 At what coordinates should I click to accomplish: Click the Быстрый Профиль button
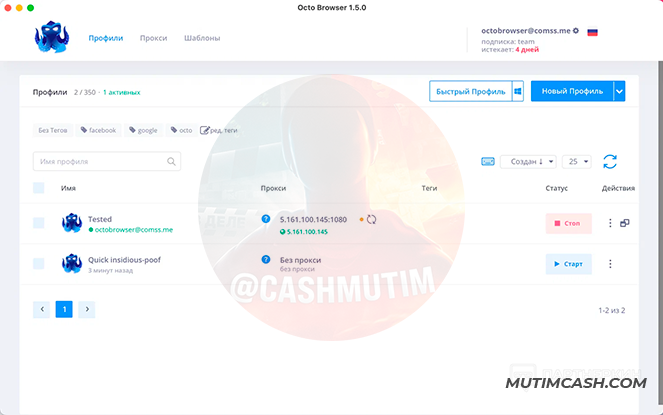(471, 91)
